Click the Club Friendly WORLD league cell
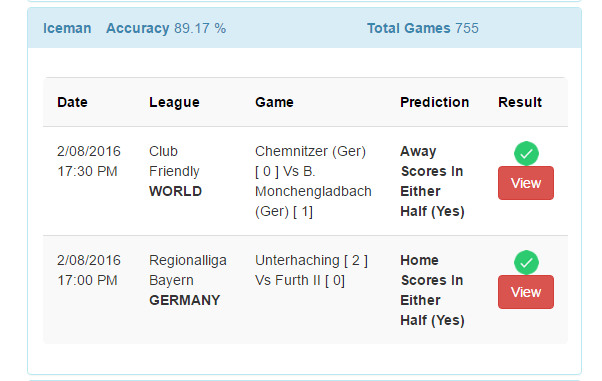 [175, 171]
